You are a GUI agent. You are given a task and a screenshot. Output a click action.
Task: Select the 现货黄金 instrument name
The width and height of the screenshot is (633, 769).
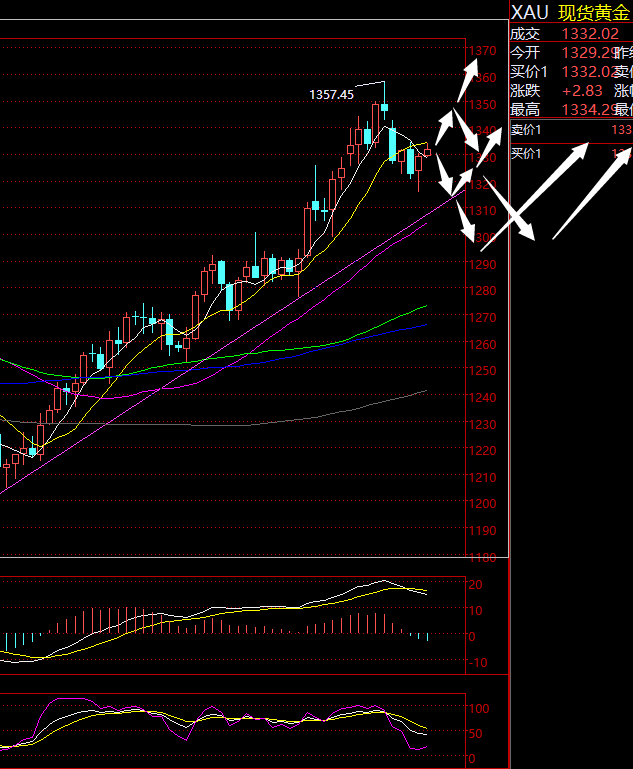[x=594, y=13]
